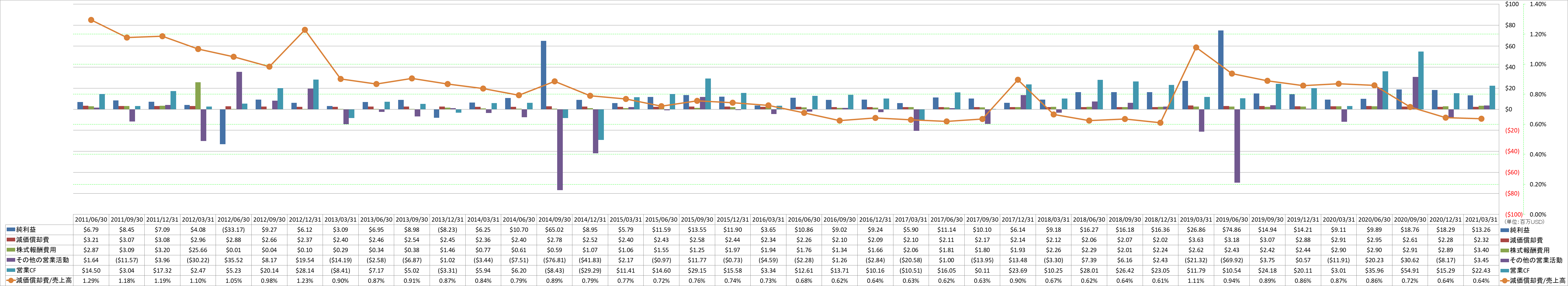Click other operating cell $35.52 for 2012/06/30

tap(233, 260)
